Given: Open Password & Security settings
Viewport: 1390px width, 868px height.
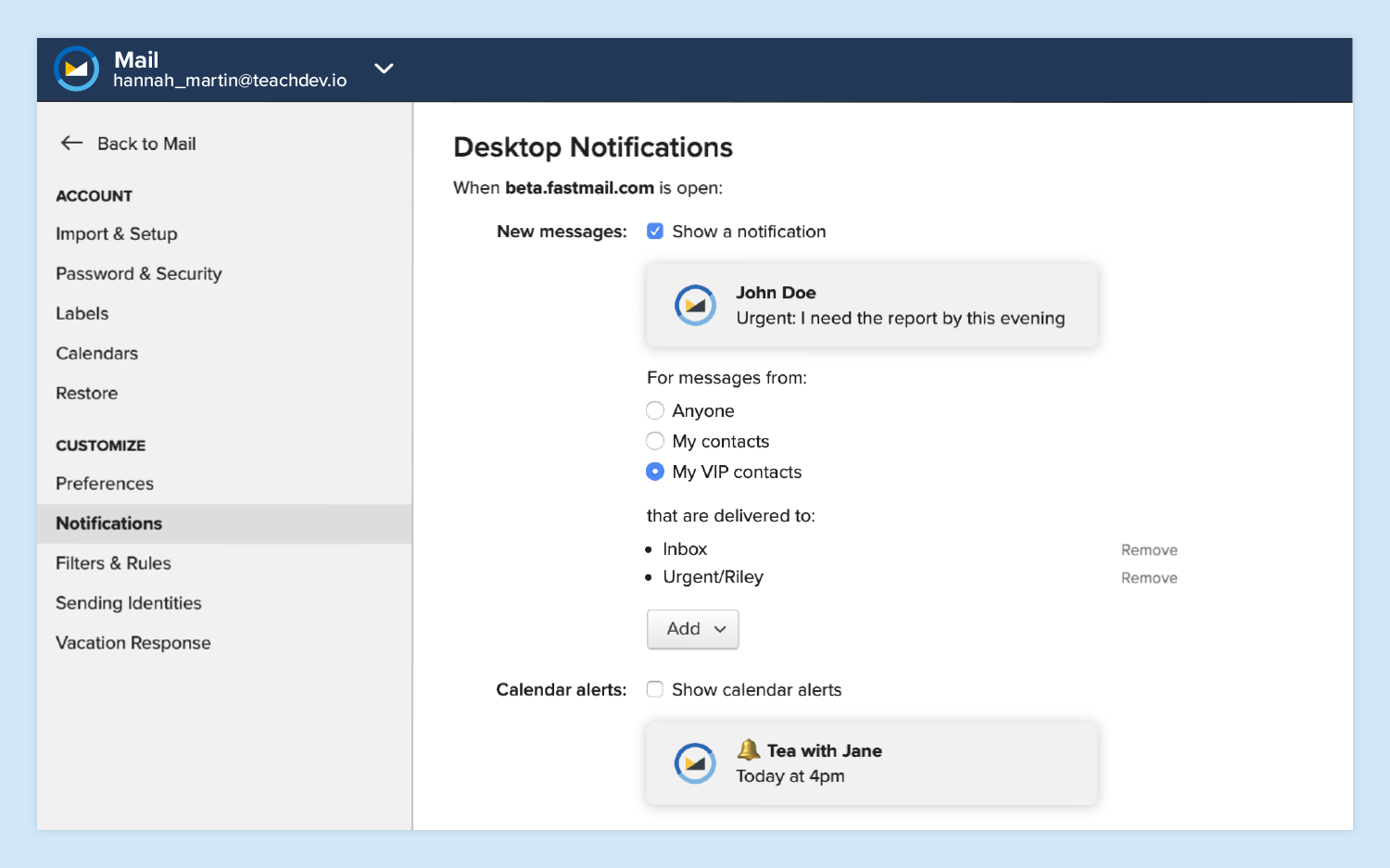Looking at the screenshot, I should [139, 273].
